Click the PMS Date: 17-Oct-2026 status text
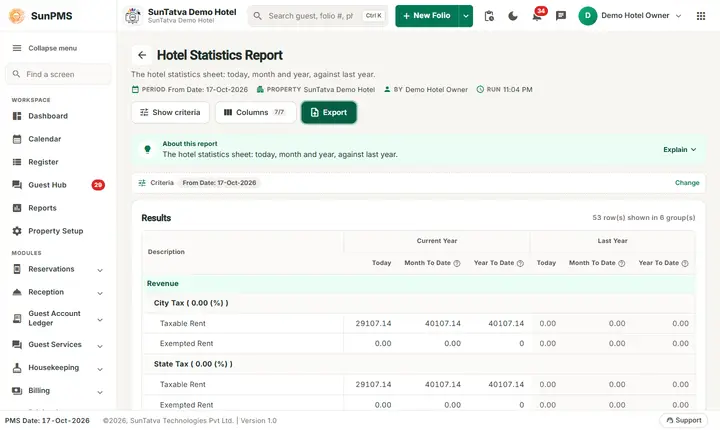This screenshot has height=430, width=720. pos(47,420)
